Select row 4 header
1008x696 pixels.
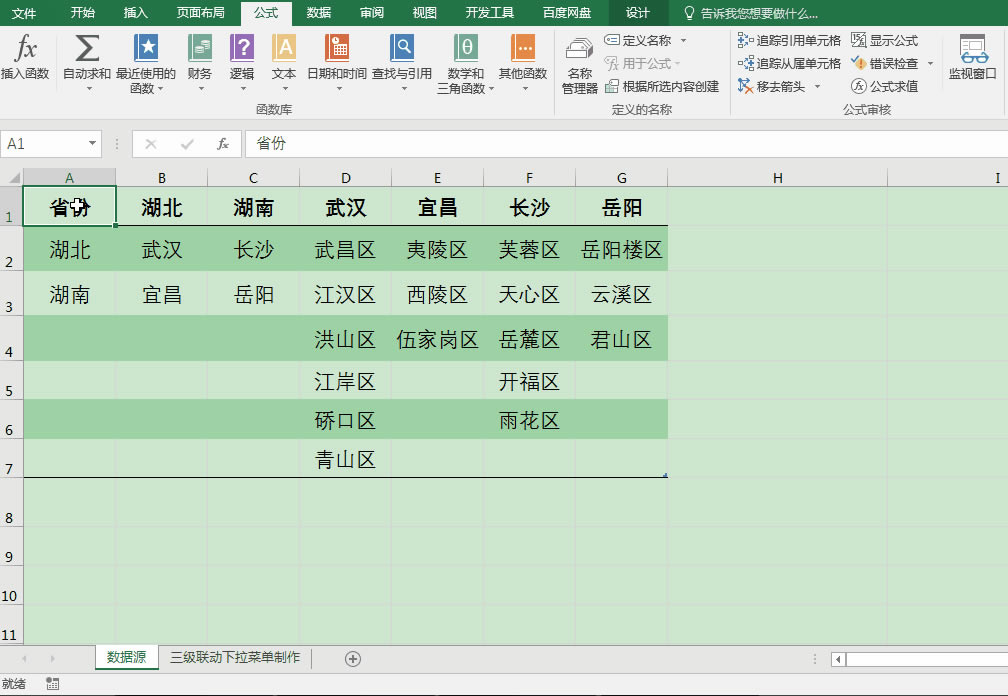coord(10,338)
